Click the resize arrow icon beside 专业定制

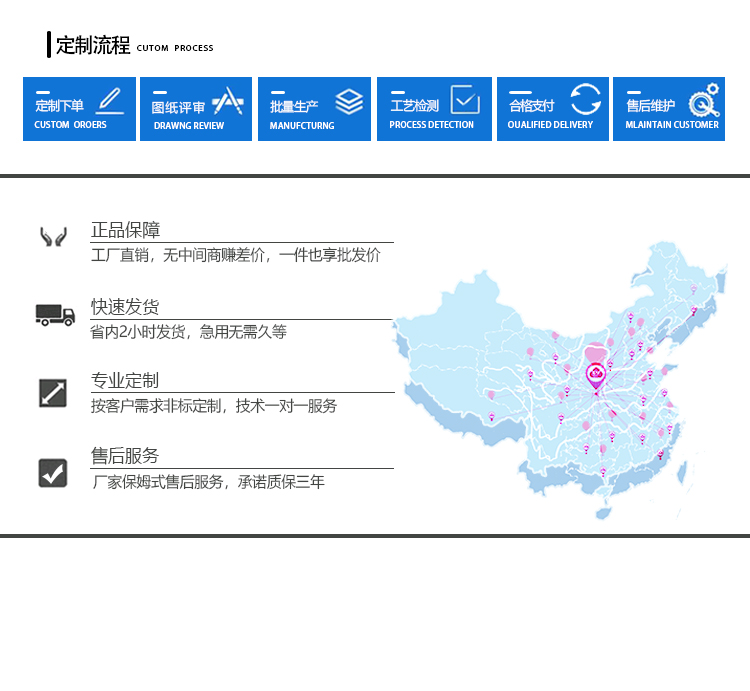coord(53,392)
